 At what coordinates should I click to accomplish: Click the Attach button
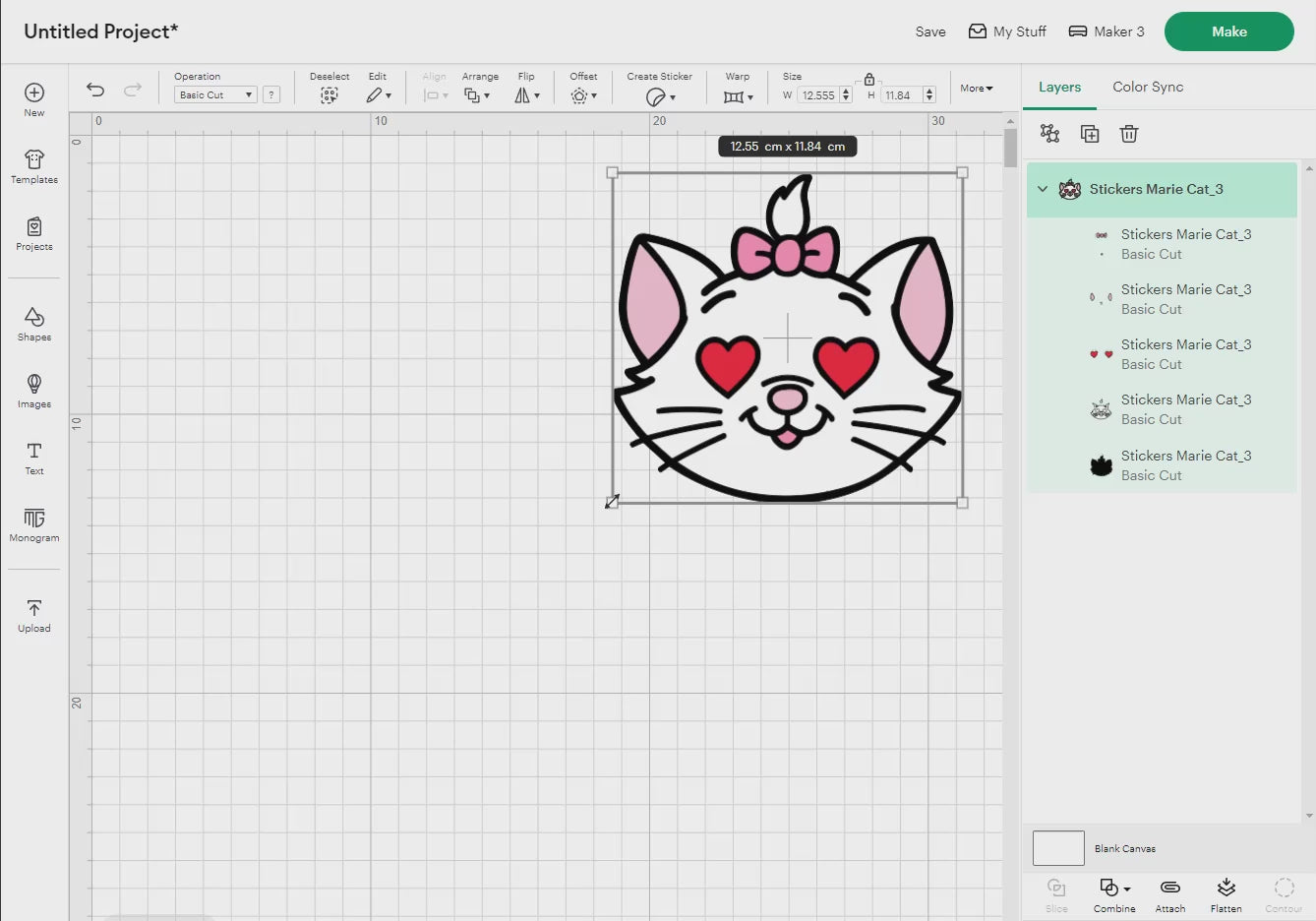(x=1170, y=894)
